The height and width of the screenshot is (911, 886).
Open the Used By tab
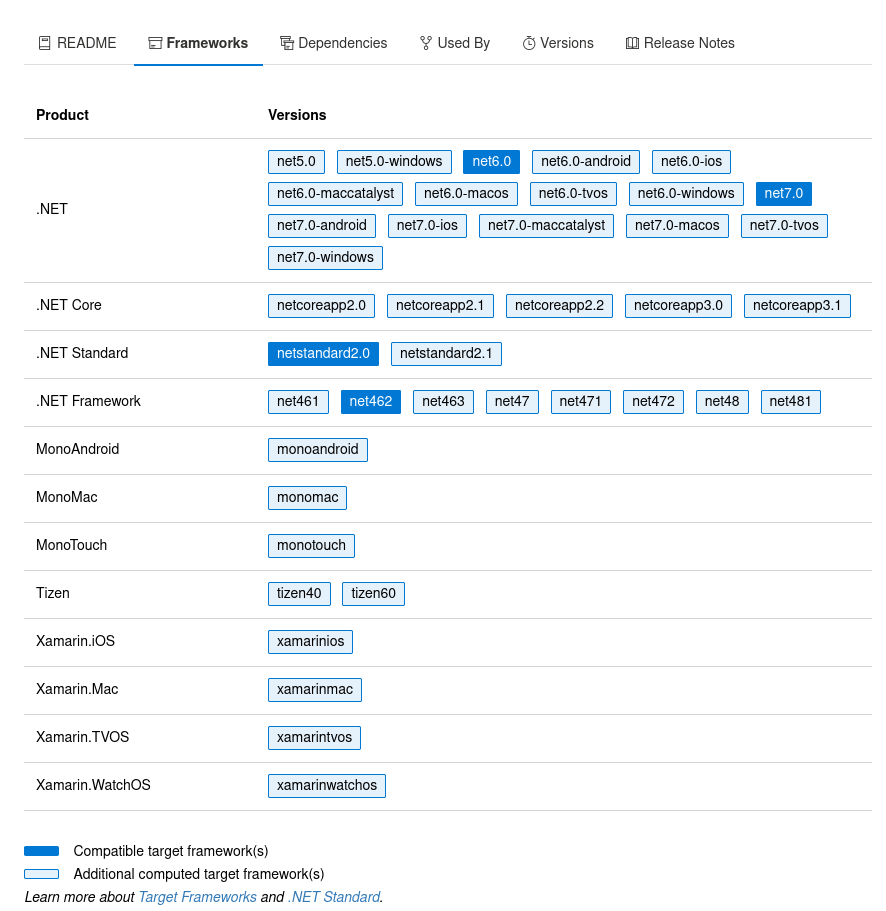coord(455,43)
